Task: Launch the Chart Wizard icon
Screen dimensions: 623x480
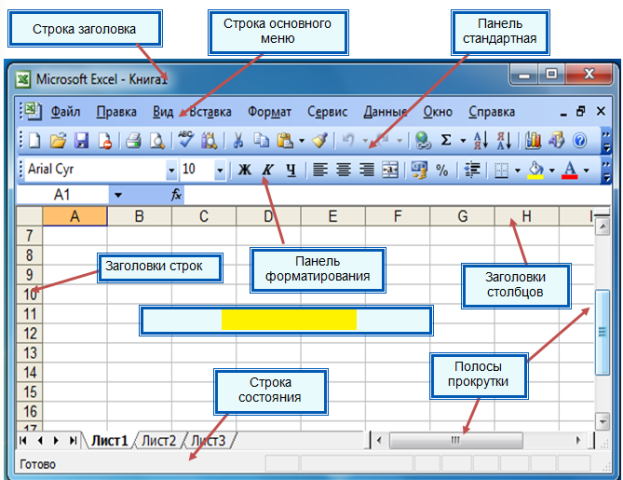Action: [533, 141]
